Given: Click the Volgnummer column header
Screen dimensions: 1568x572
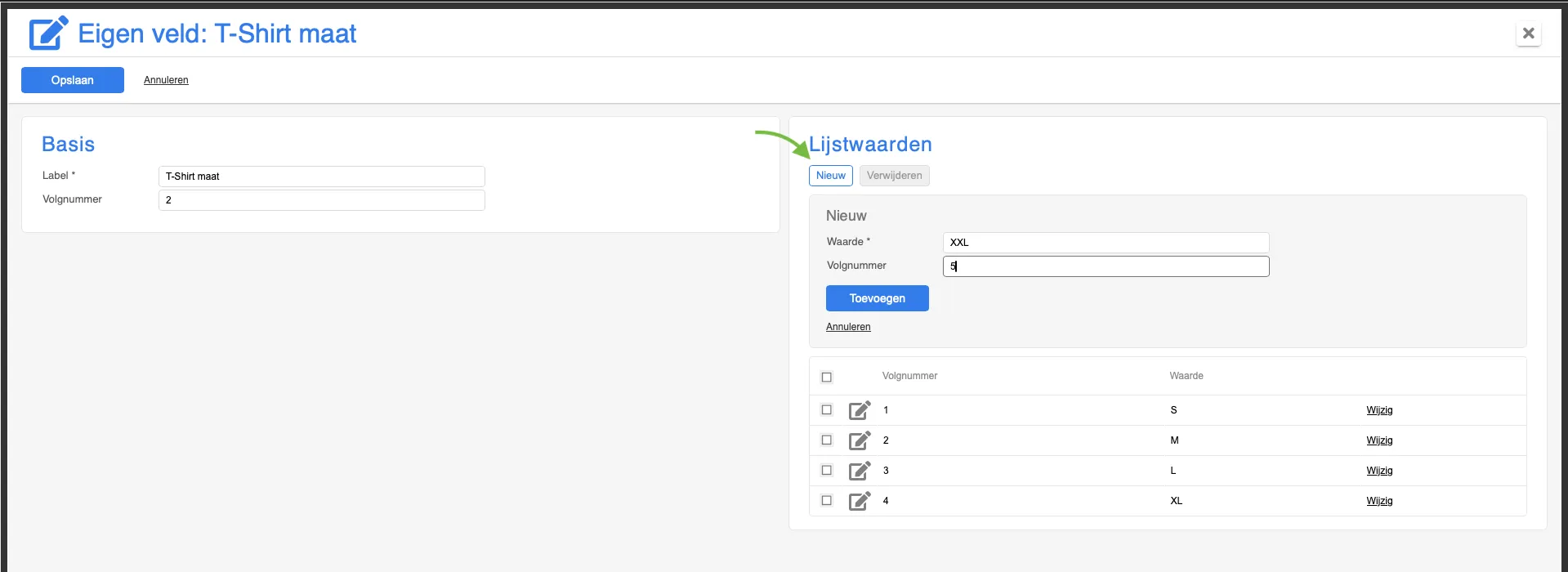Looking at the screenshot, I should [x=909, y=376].
